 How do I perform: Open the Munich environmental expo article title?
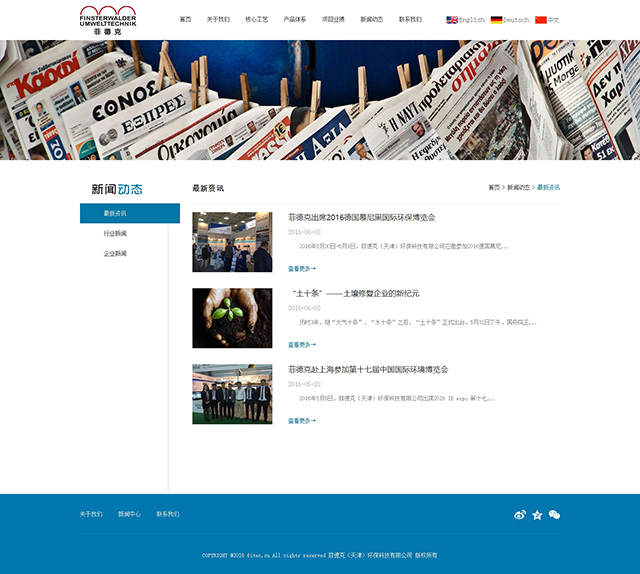tap(362, 217)
